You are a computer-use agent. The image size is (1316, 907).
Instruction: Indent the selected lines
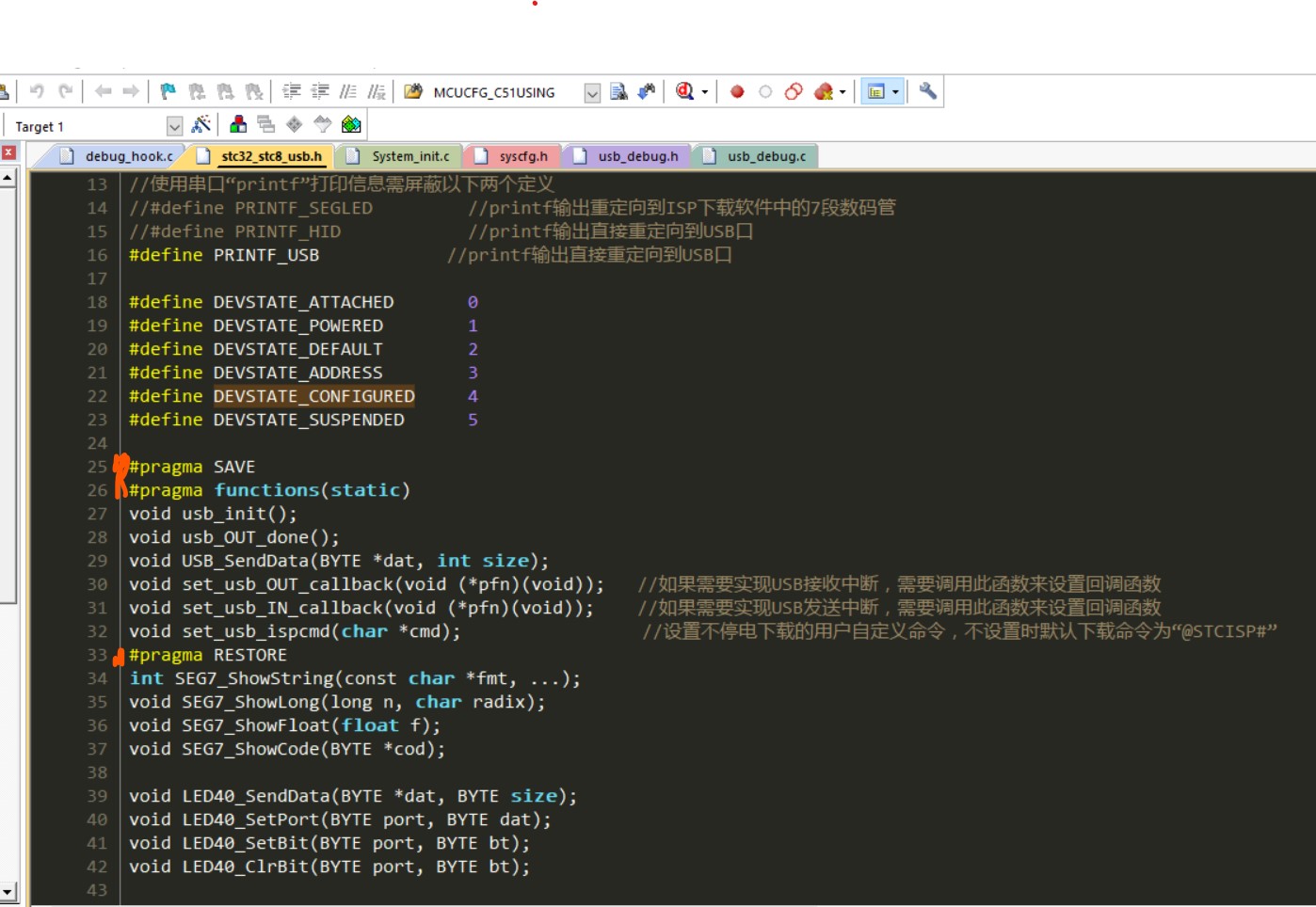292,91
